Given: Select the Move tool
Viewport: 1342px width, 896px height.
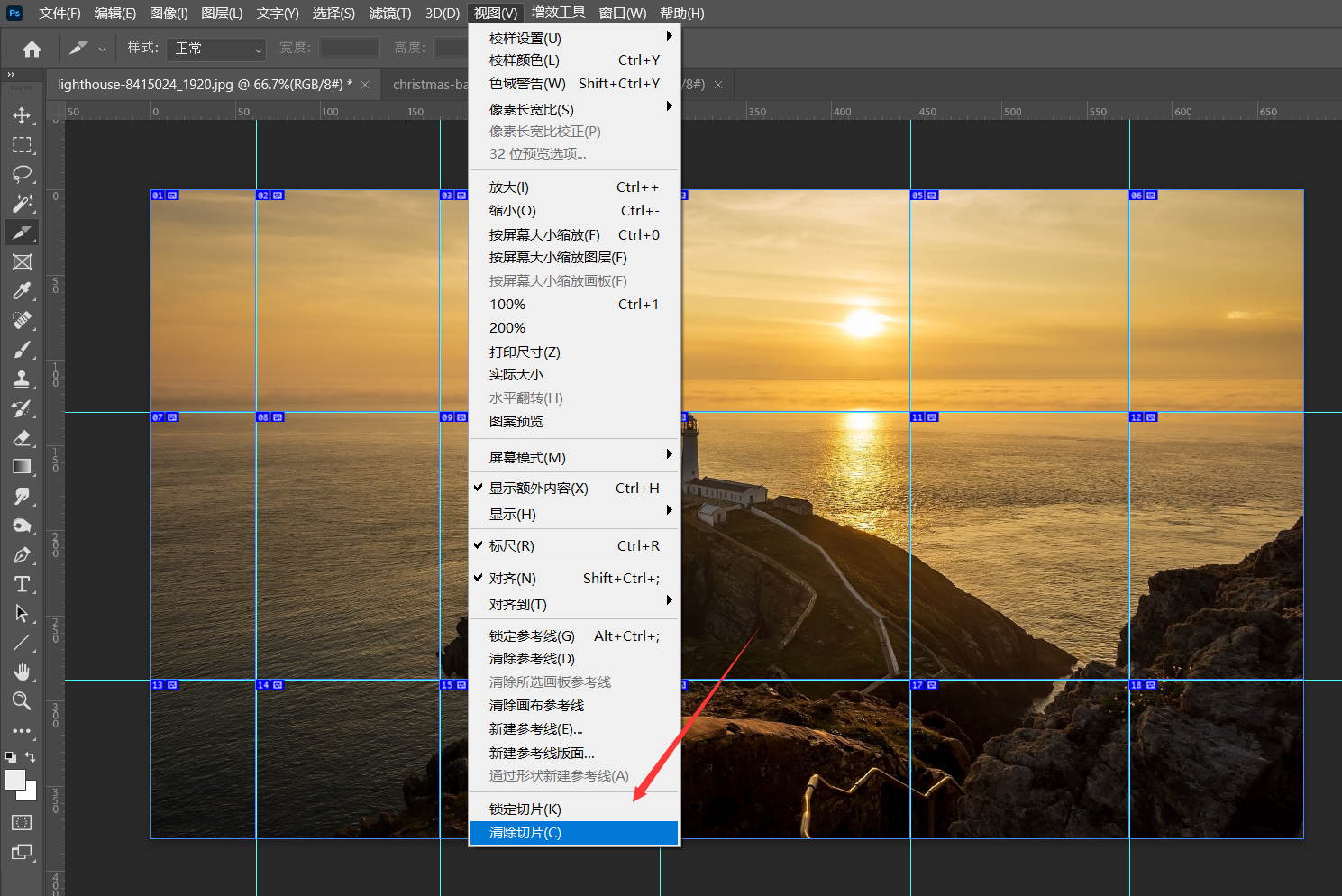Looking at the screenshot, I should click(22, 115).
